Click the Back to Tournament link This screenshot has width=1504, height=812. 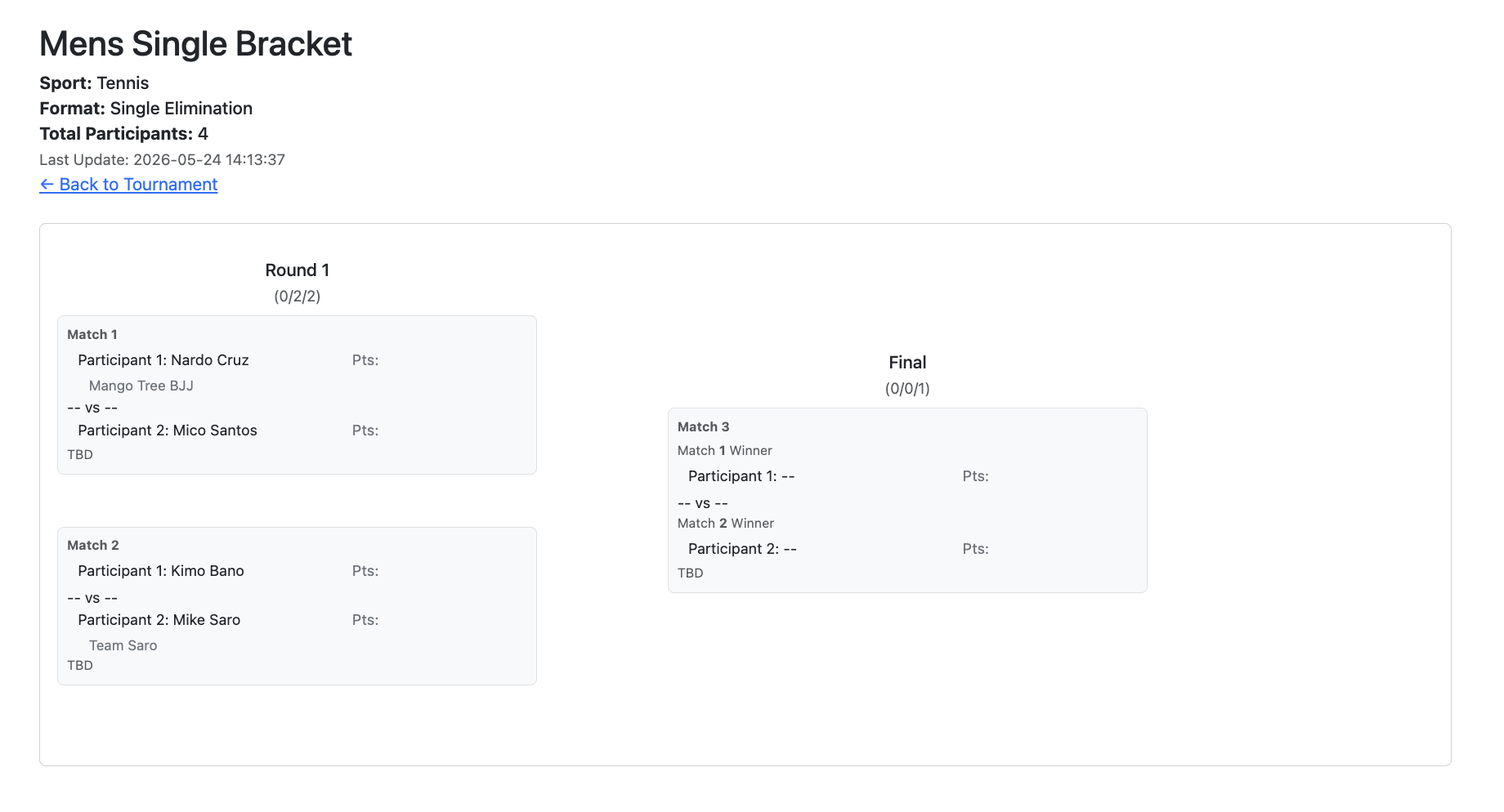(128, 185)
